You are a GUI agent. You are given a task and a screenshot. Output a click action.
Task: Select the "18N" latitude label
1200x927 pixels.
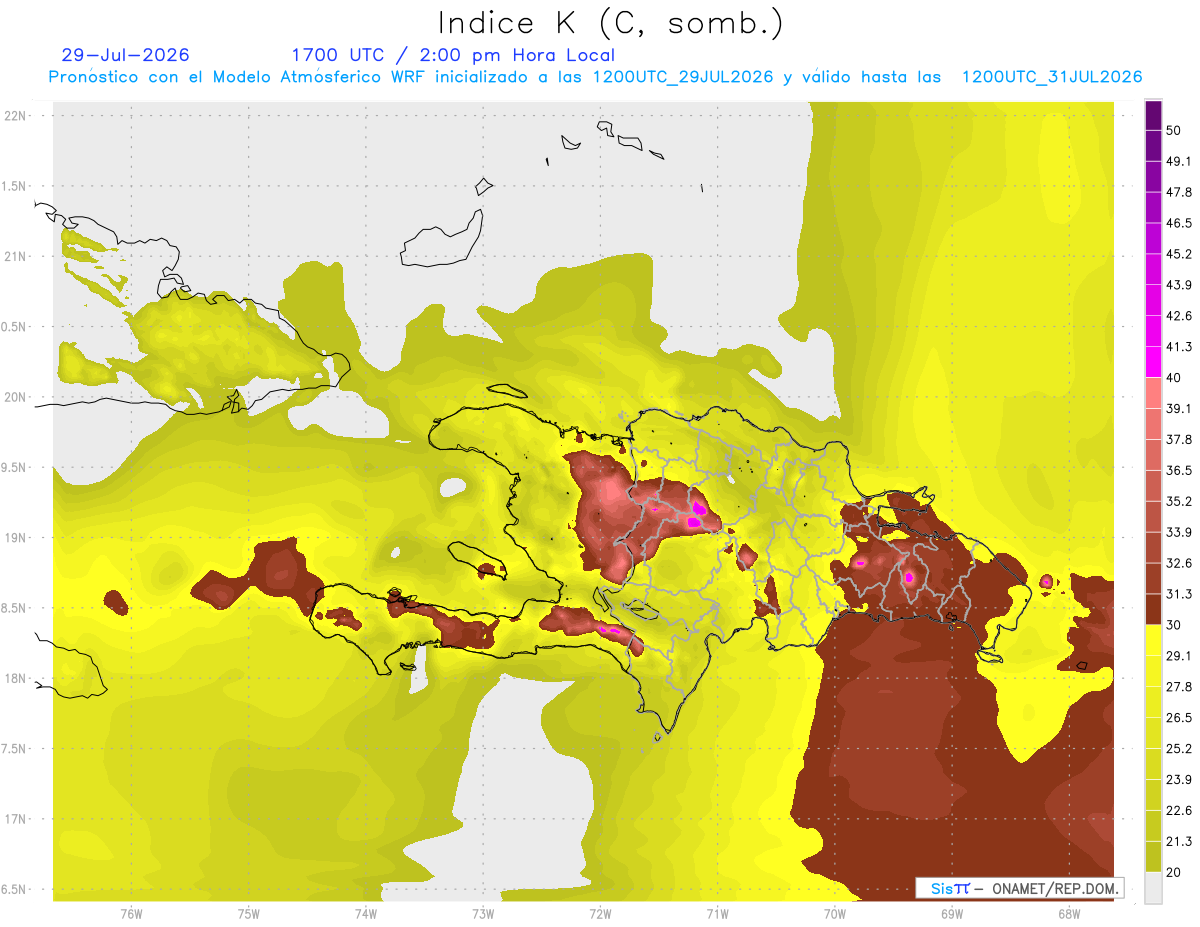coord(15,678)
